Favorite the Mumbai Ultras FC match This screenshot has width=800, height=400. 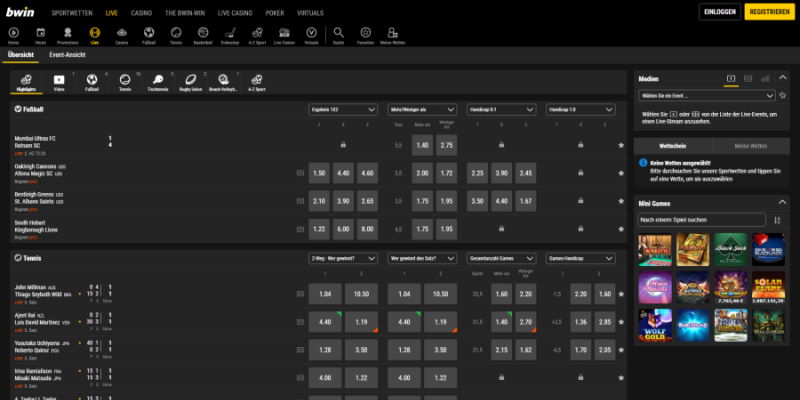pyautogui.click(x=621, y=145)
